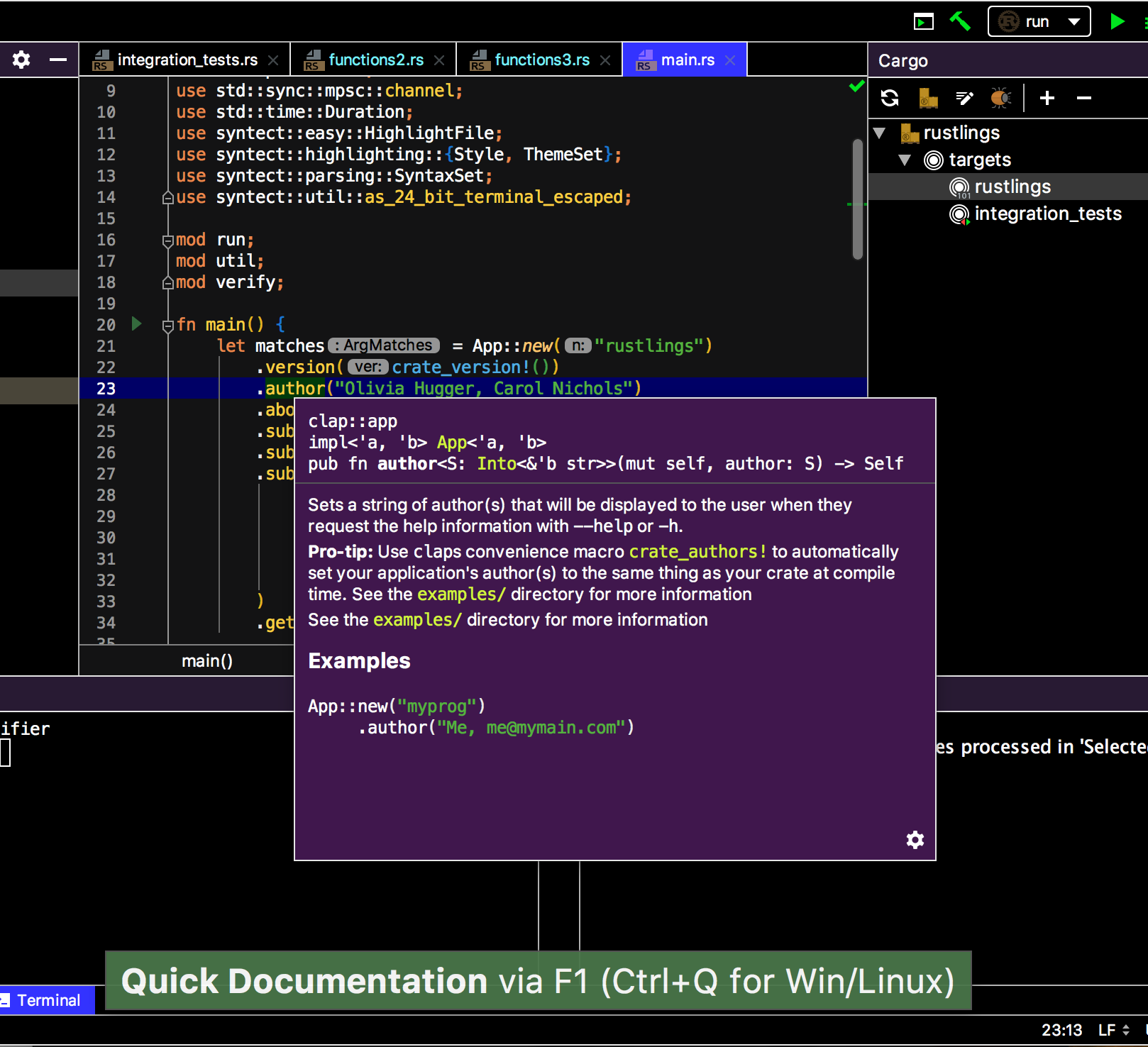
Task: Switch to the integration_tests.rs tab
Action: click(188, 60)
